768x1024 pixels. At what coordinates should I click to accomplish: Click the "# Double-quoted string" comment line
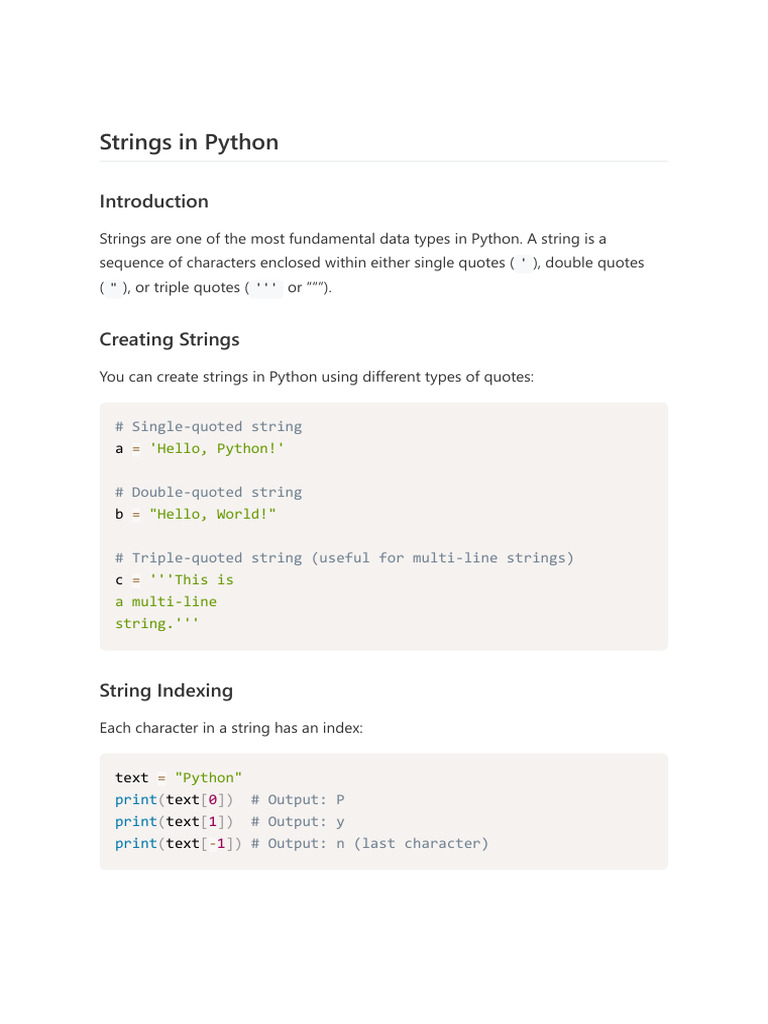coord(208,492)
